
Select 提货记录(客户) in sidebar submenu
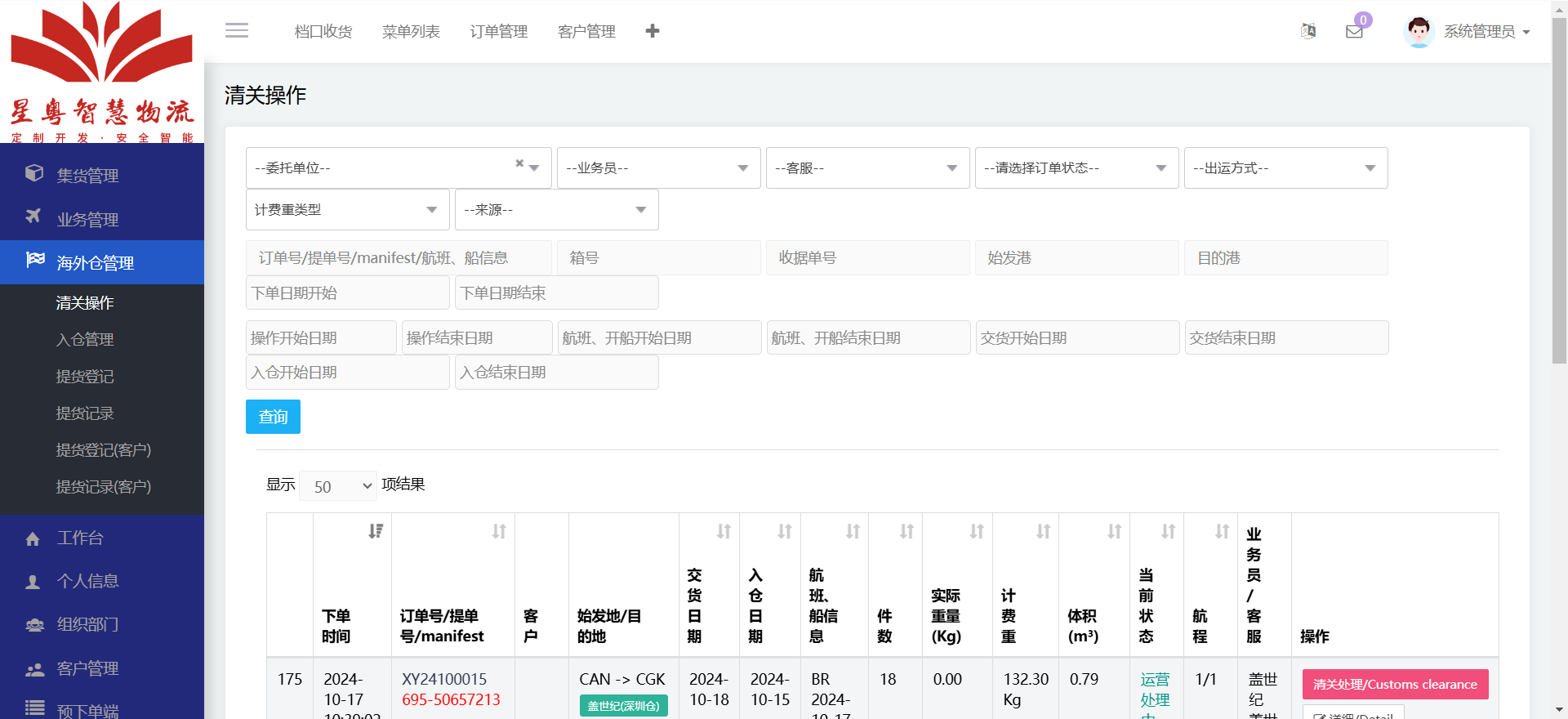click(104, 487)
